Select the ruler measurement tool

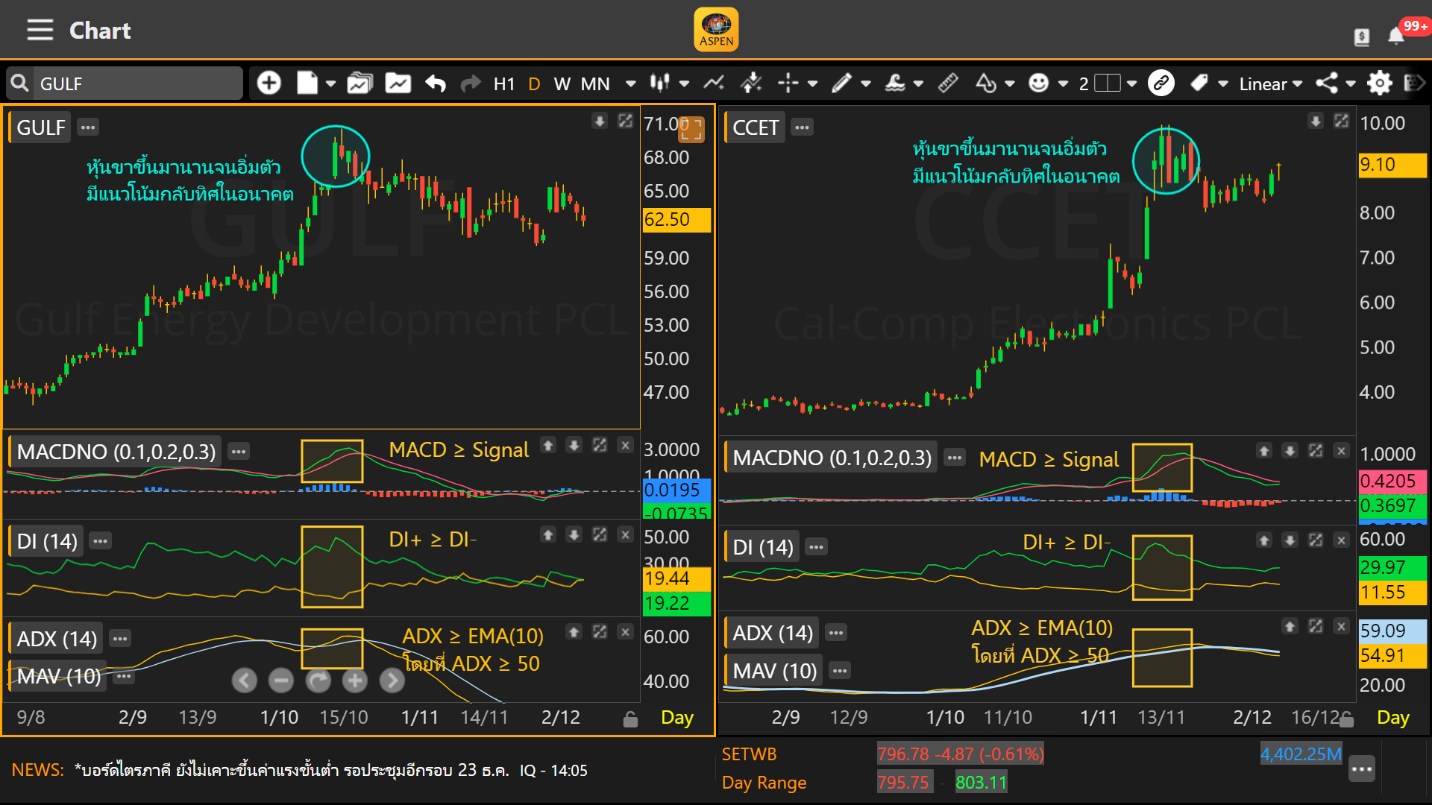948,83
